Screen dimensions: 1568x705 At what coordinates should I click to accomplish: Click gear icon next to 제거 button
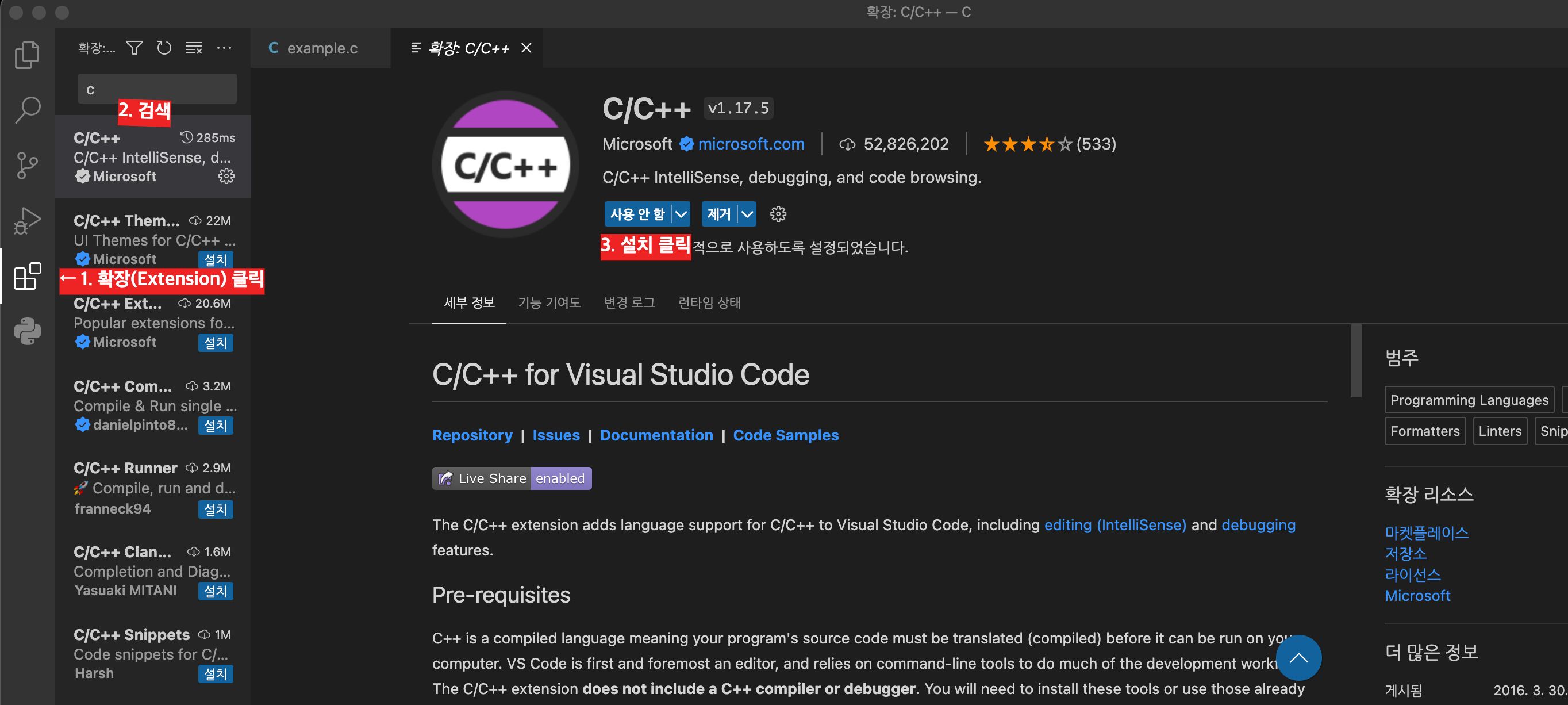778,214
